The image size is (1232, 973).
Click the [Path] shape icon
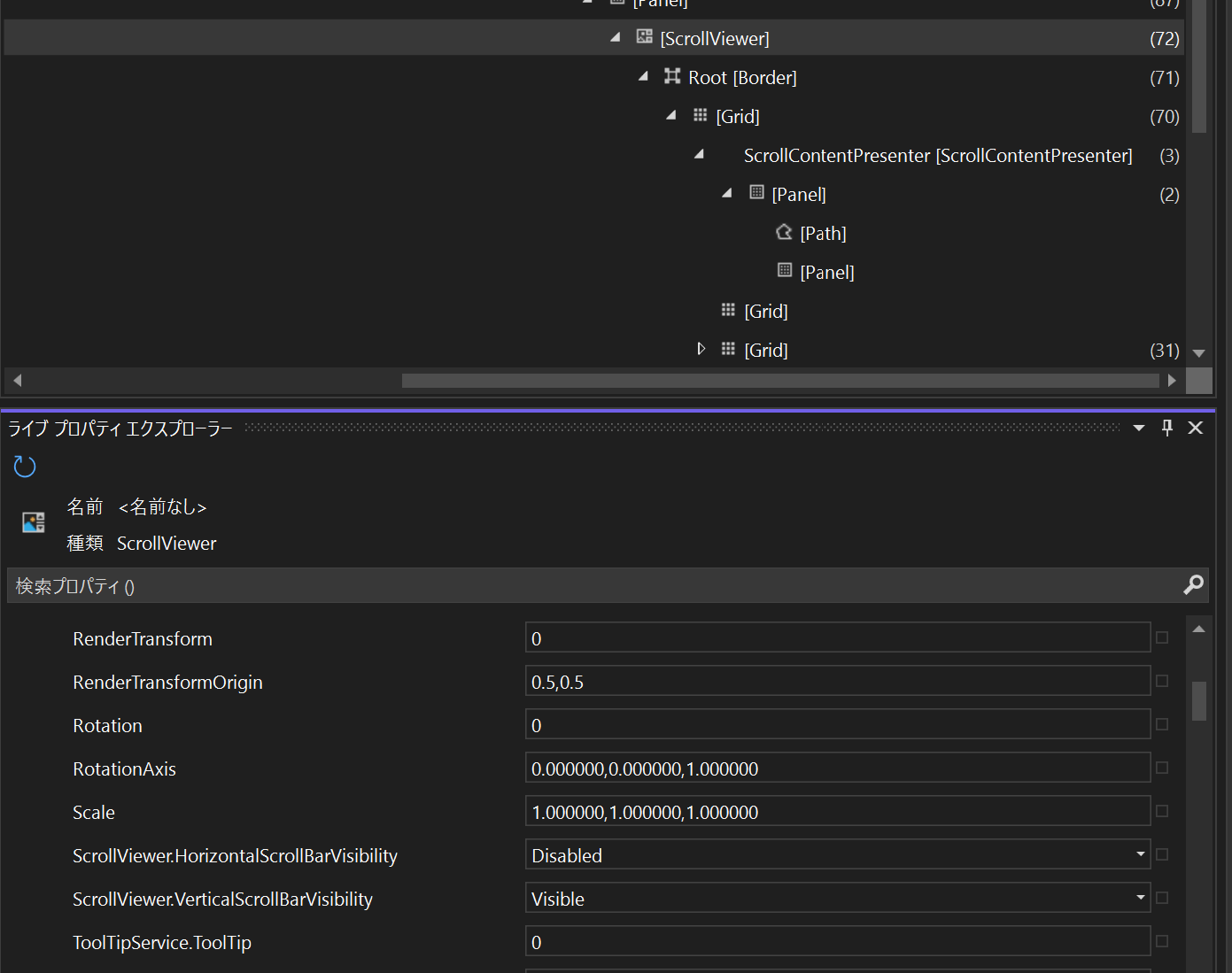click(x=784, y=232)
